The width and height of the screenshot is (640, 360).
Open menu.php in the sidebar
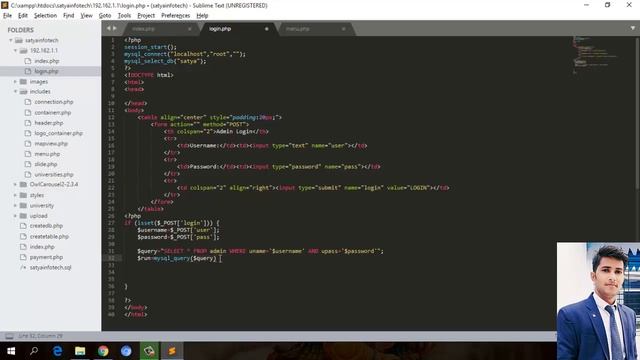[47, 154]
